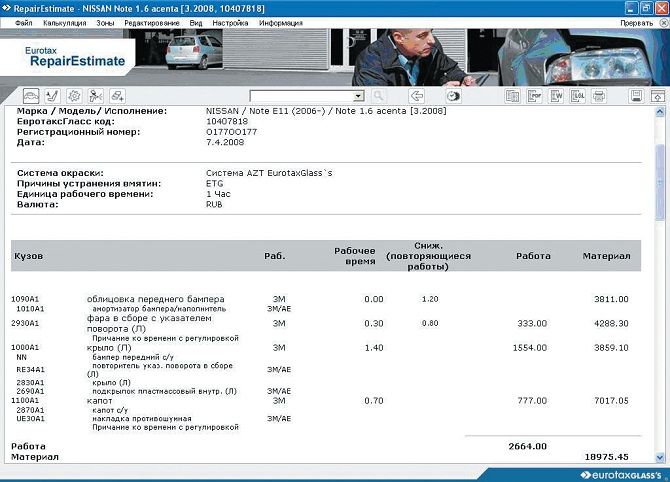Open the Калькуляция menu
Viewport: 670px width, 482px height.
pos(65,23)
